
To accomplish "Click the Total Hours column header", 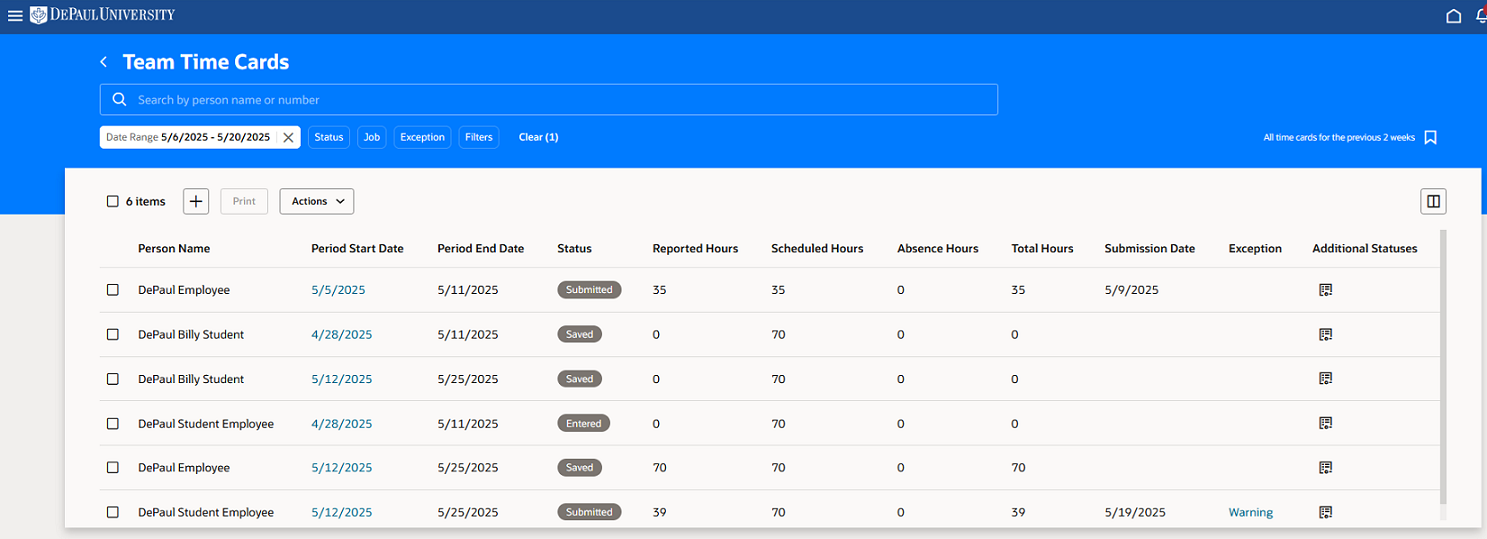I will pyautogui.click(x=1042, y=248).
